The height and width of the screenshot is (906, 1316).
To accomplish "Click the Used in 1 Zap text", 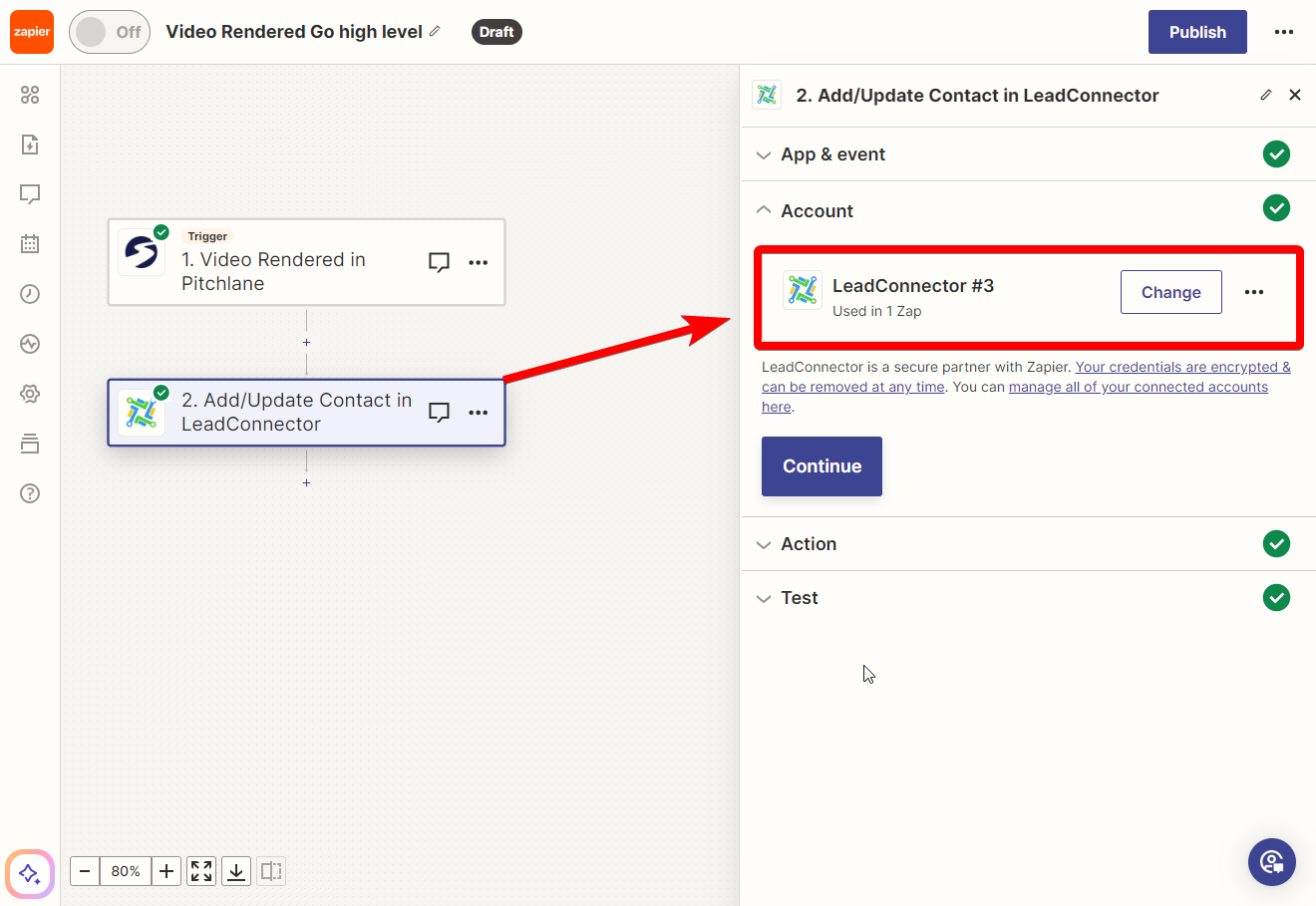I will [877, 311].
